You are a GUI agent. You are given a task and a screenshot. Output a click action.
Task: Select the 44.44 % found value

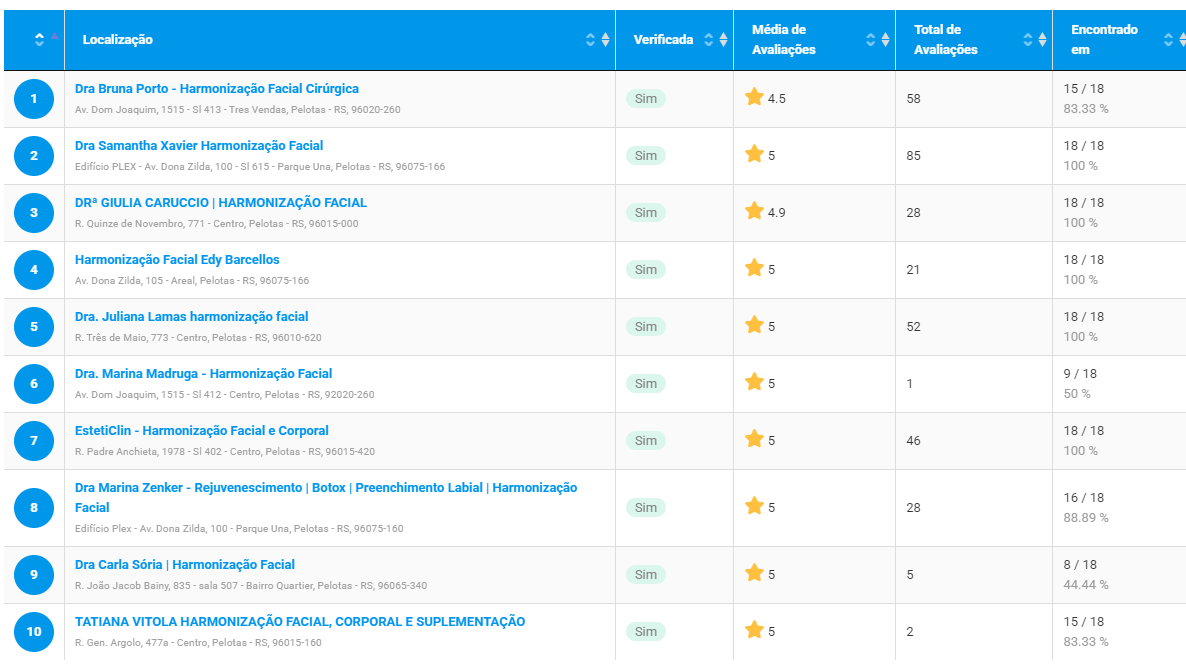tap(1086, 585)
